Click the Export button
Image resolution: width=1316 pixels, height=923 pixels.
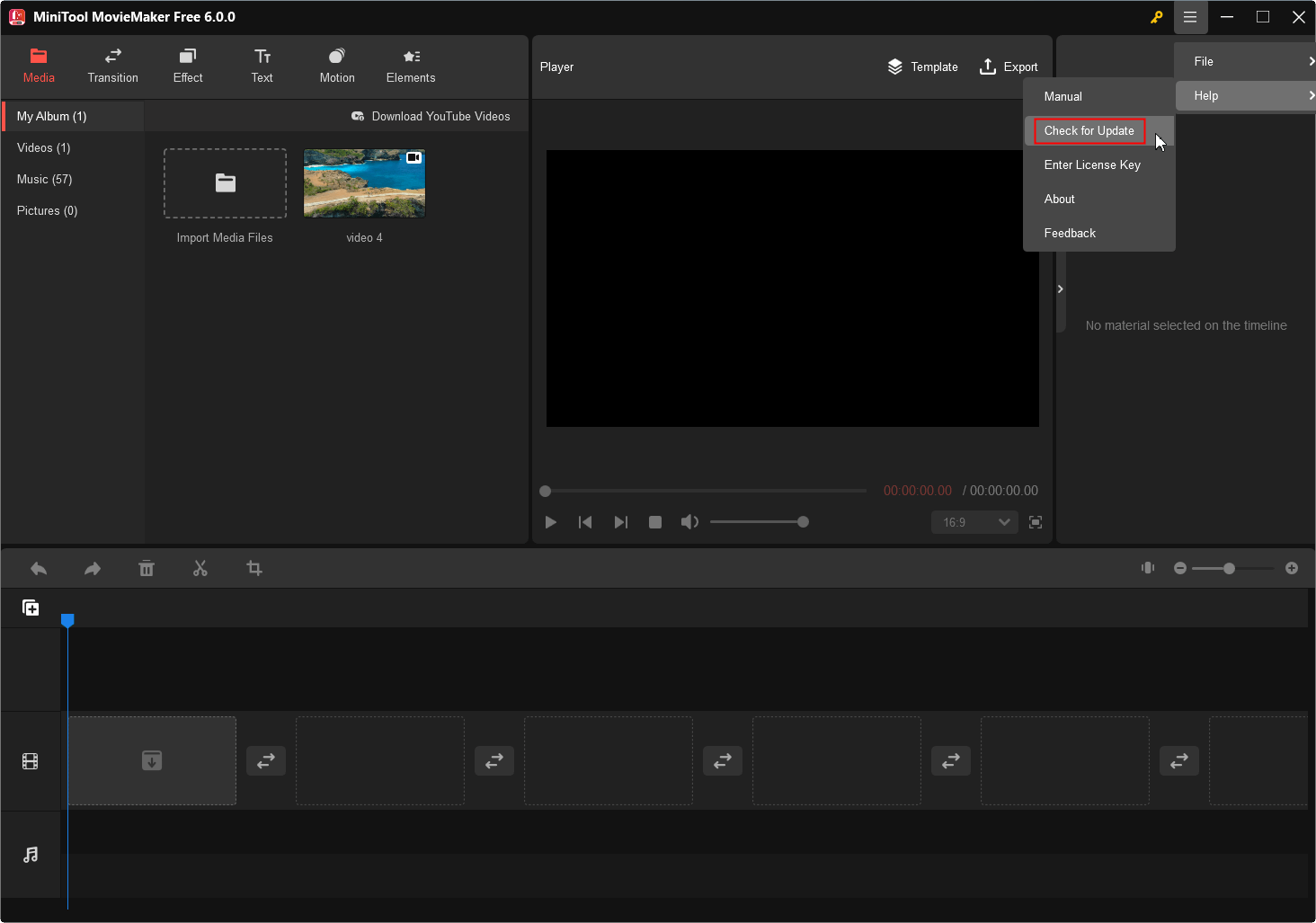[1009, 67]
